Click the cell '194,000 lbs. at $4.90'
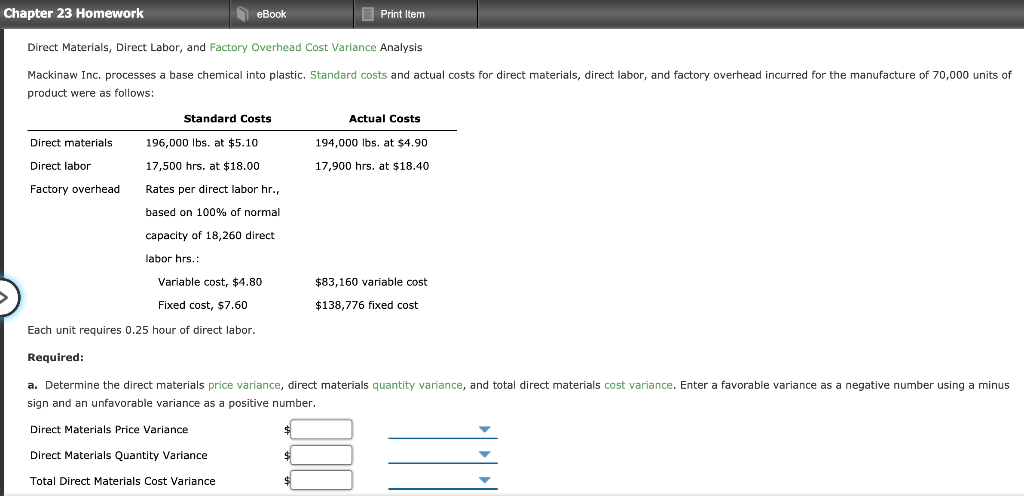The image size is (1024, 496). [372, 143]
